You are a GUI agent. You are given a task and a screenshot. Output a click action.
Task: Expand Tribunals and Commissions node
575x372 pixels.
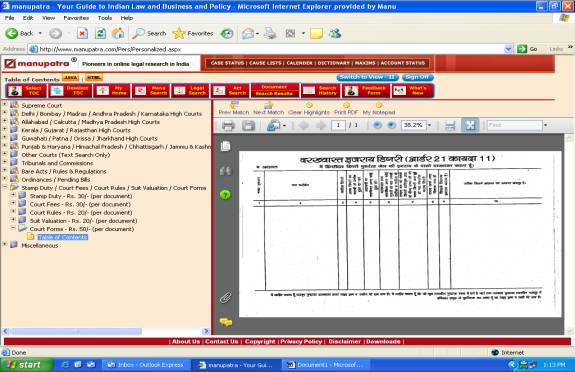5,162
